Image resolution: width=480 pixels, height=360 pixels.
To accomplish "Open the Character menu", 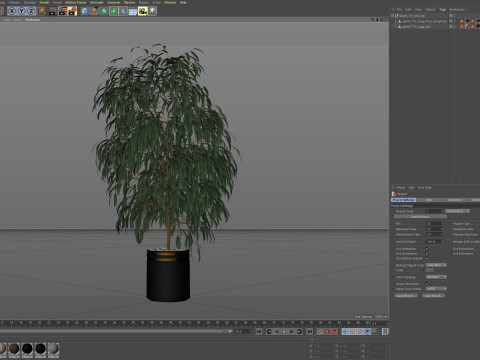I will pos(113,2).
